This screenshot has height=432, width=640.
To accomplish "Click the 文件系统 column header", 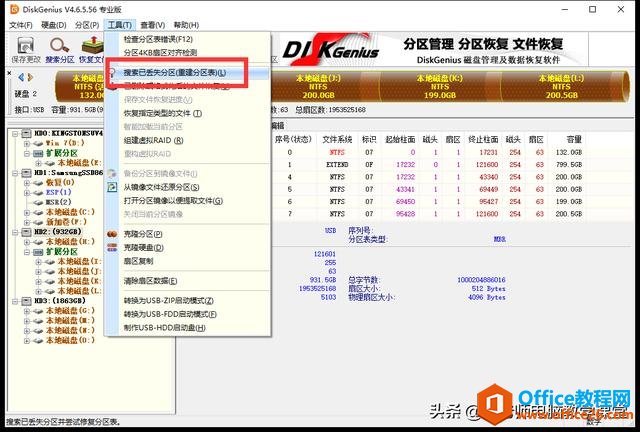I will coord(337,140).
